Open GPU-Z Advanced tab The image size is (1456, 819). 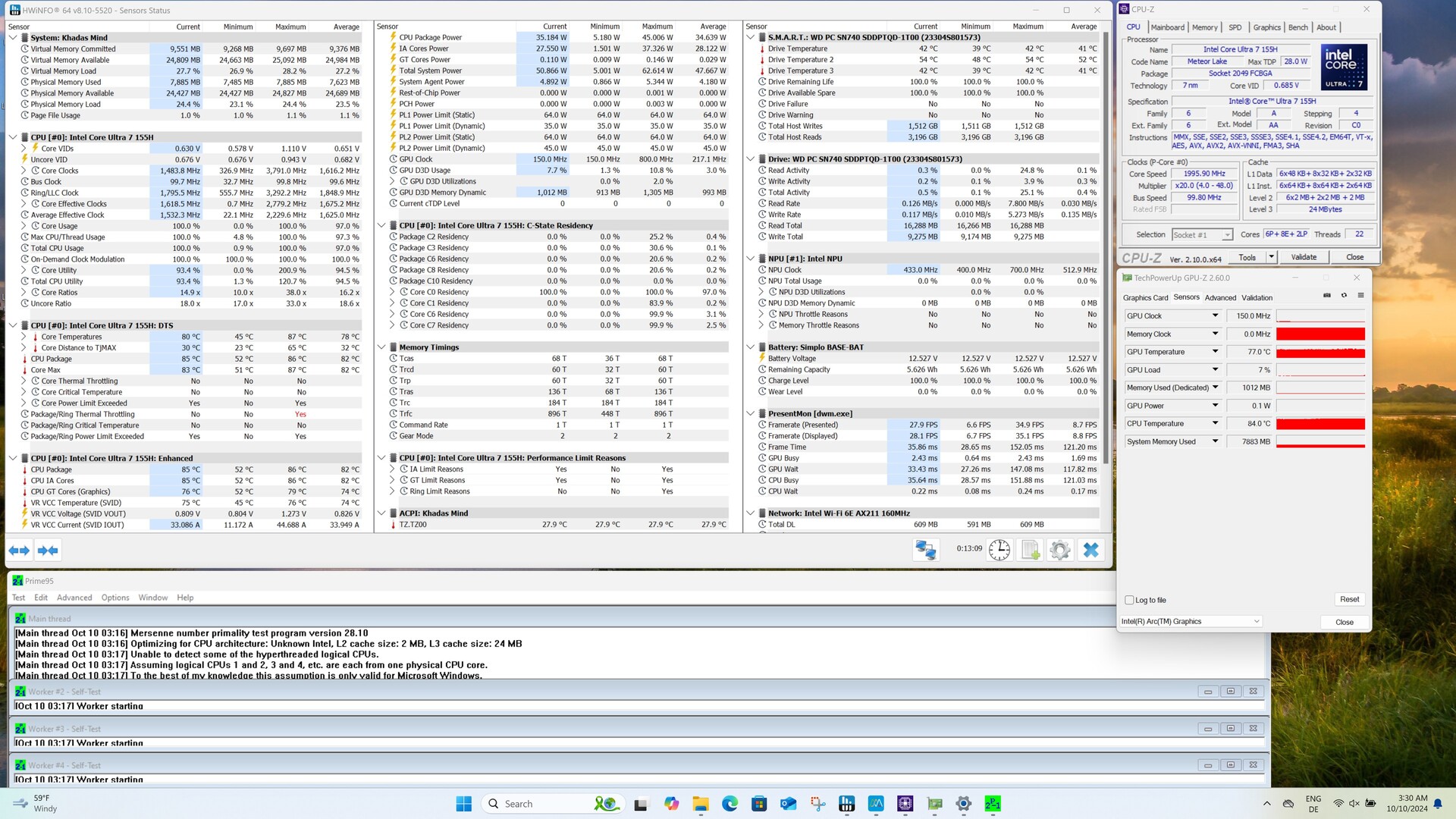point(1220,298)
